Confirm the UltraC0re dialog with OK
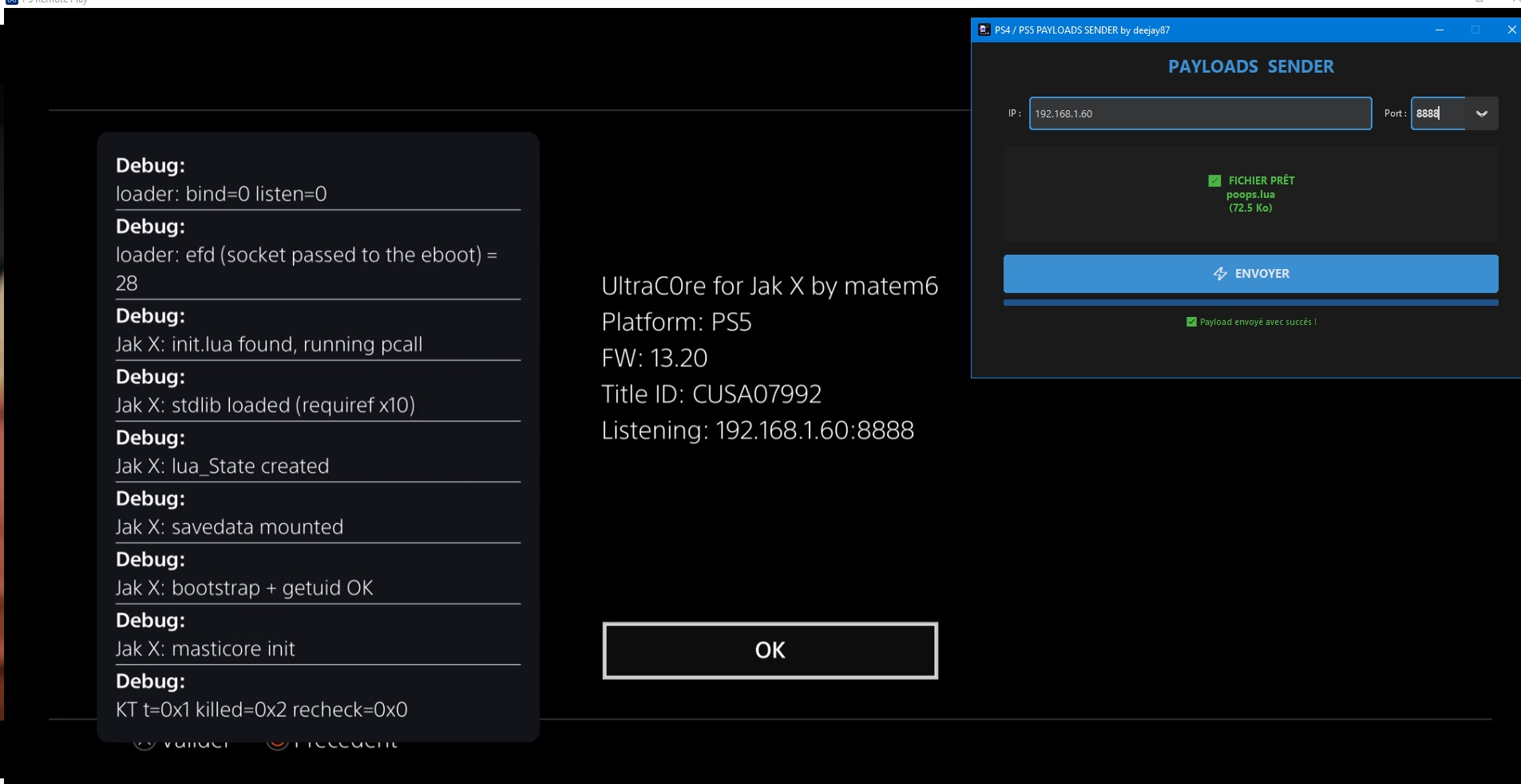Image resolution: width=1521 pixels, height=784 pixels. (770, 651)
